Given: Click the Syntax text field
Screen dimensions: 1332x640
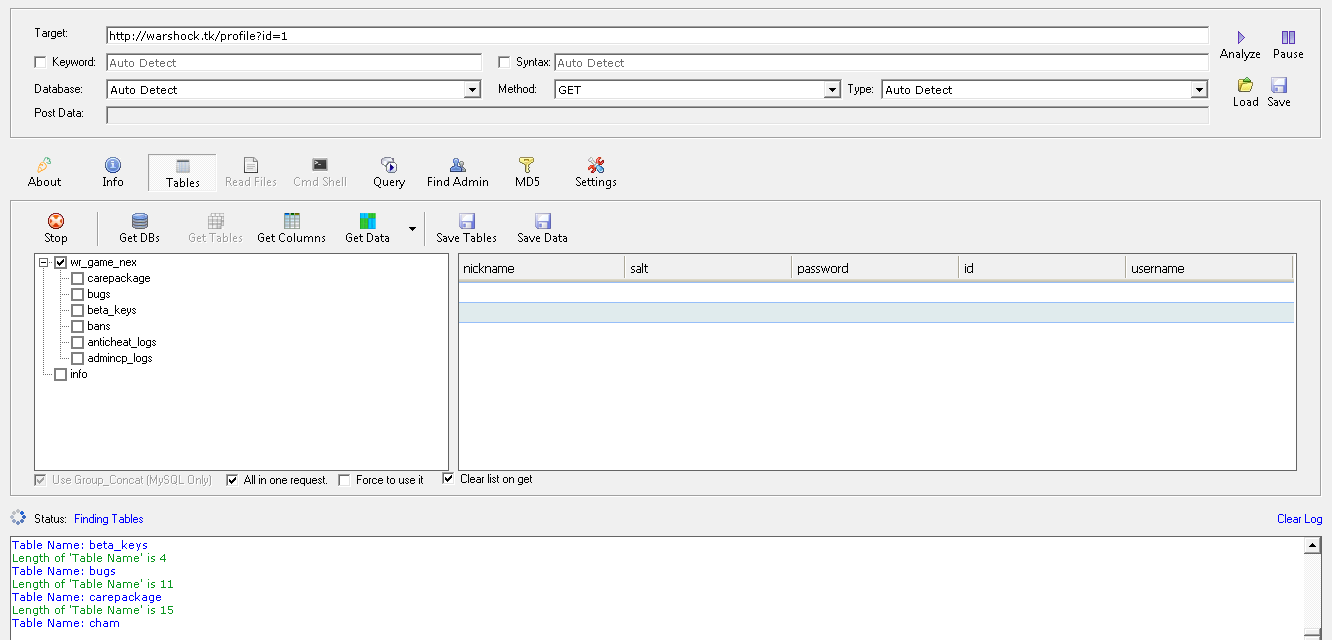Looking at the screenshot, I should click(x=881, y=62).
